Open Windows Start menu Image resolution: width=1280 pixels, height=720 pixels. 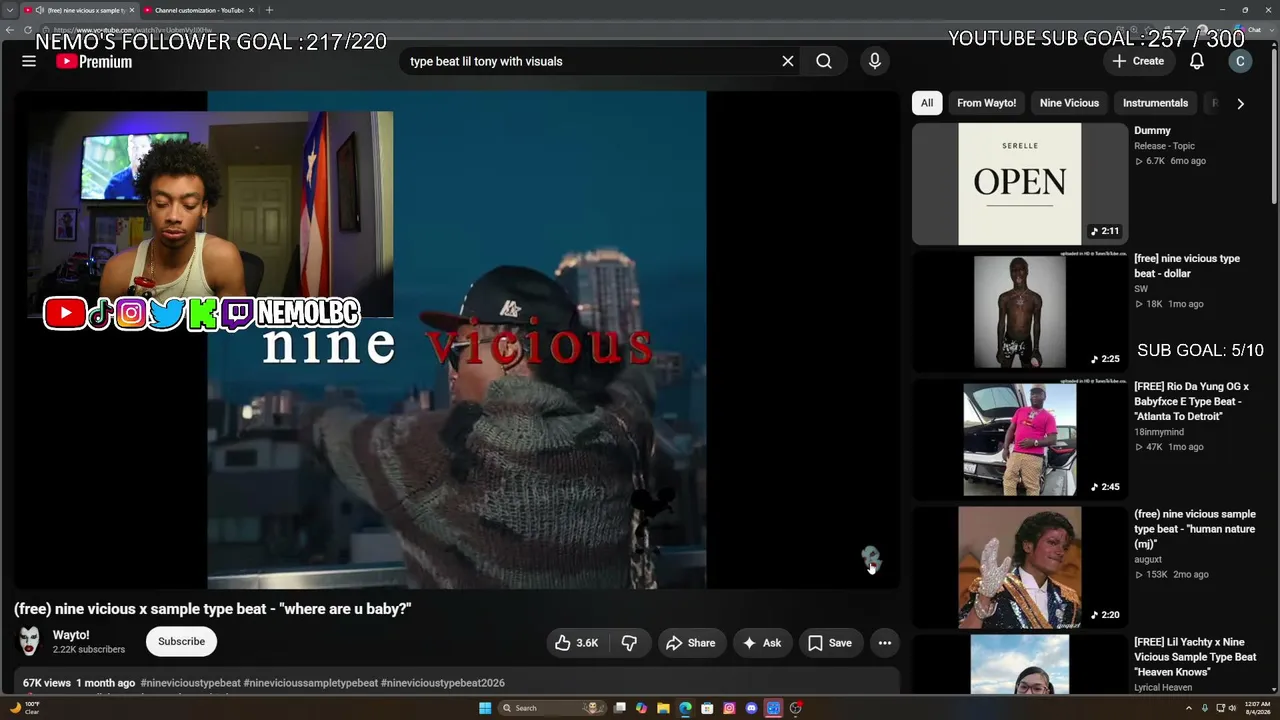485,708
